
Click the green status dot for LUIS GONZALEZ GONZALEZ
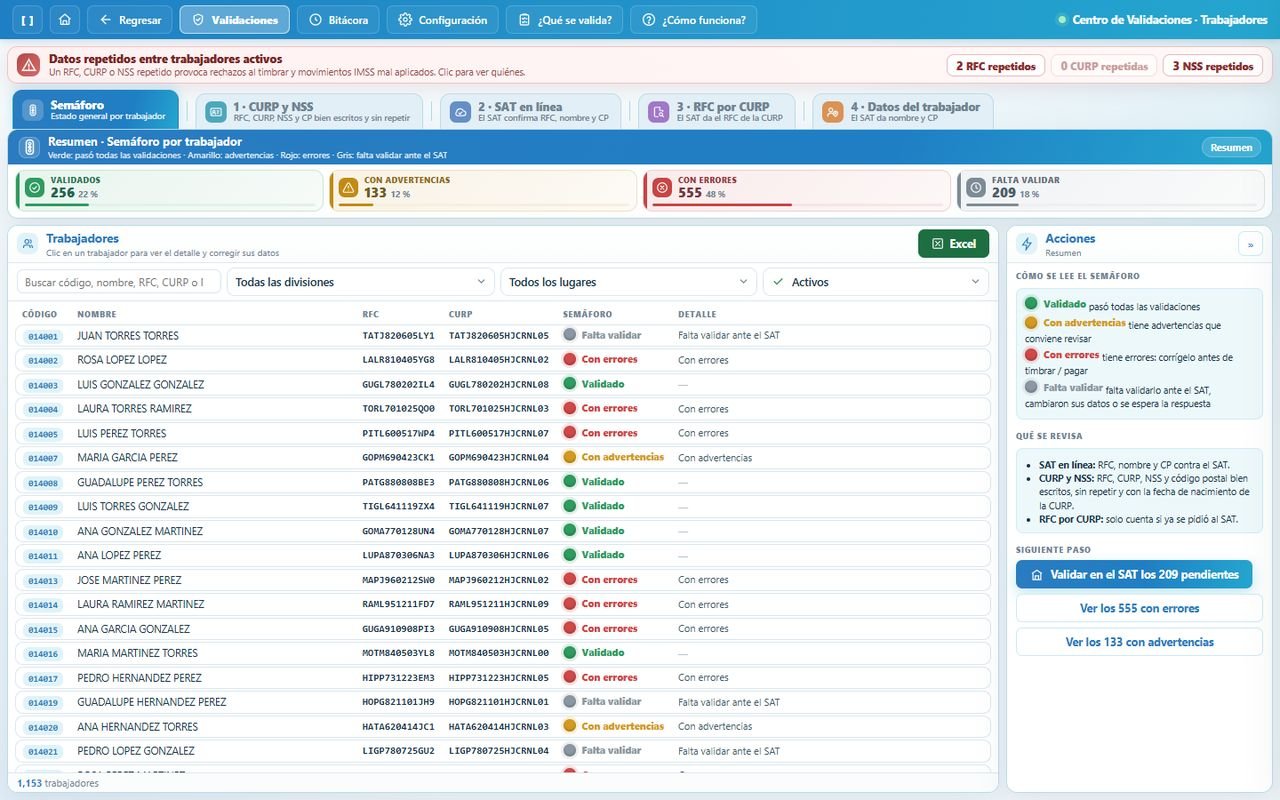570,384
